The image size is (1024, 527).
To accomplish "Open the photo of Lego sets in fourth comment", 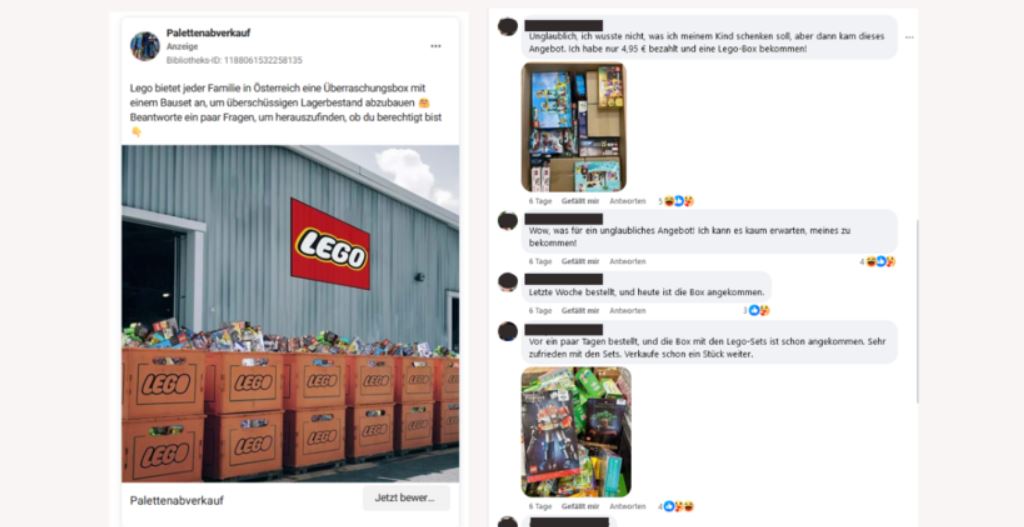I will click(x=576, y=432).
